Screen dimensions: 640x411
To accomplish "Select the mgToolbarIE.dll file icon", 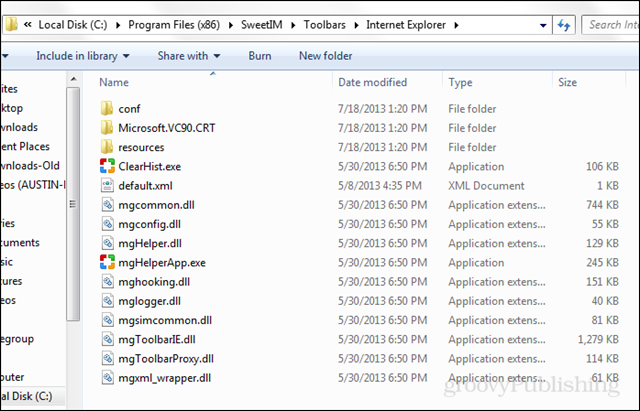I will [x=107, y=339].
